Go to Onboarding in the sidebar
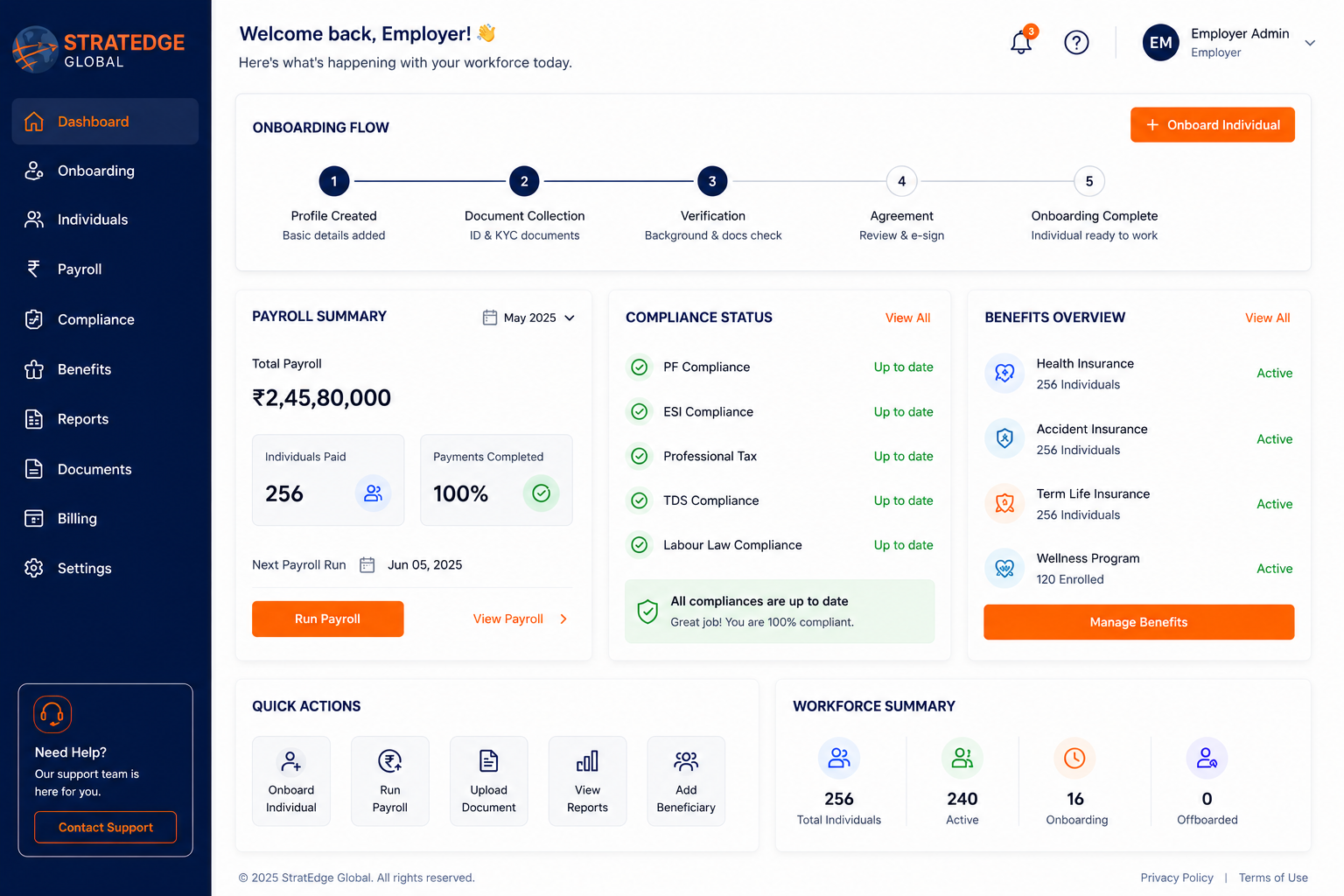 click(x=105, y=171)
